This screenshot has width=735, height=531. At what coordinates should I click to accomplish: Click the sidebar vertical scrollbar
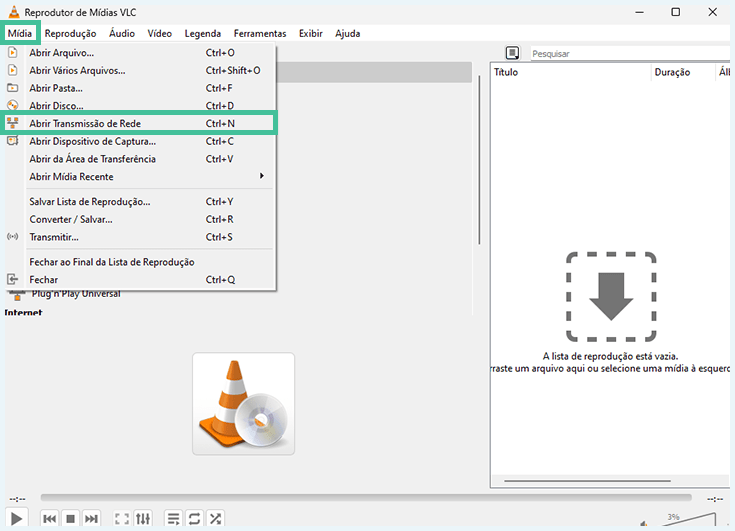click(479, 160)
